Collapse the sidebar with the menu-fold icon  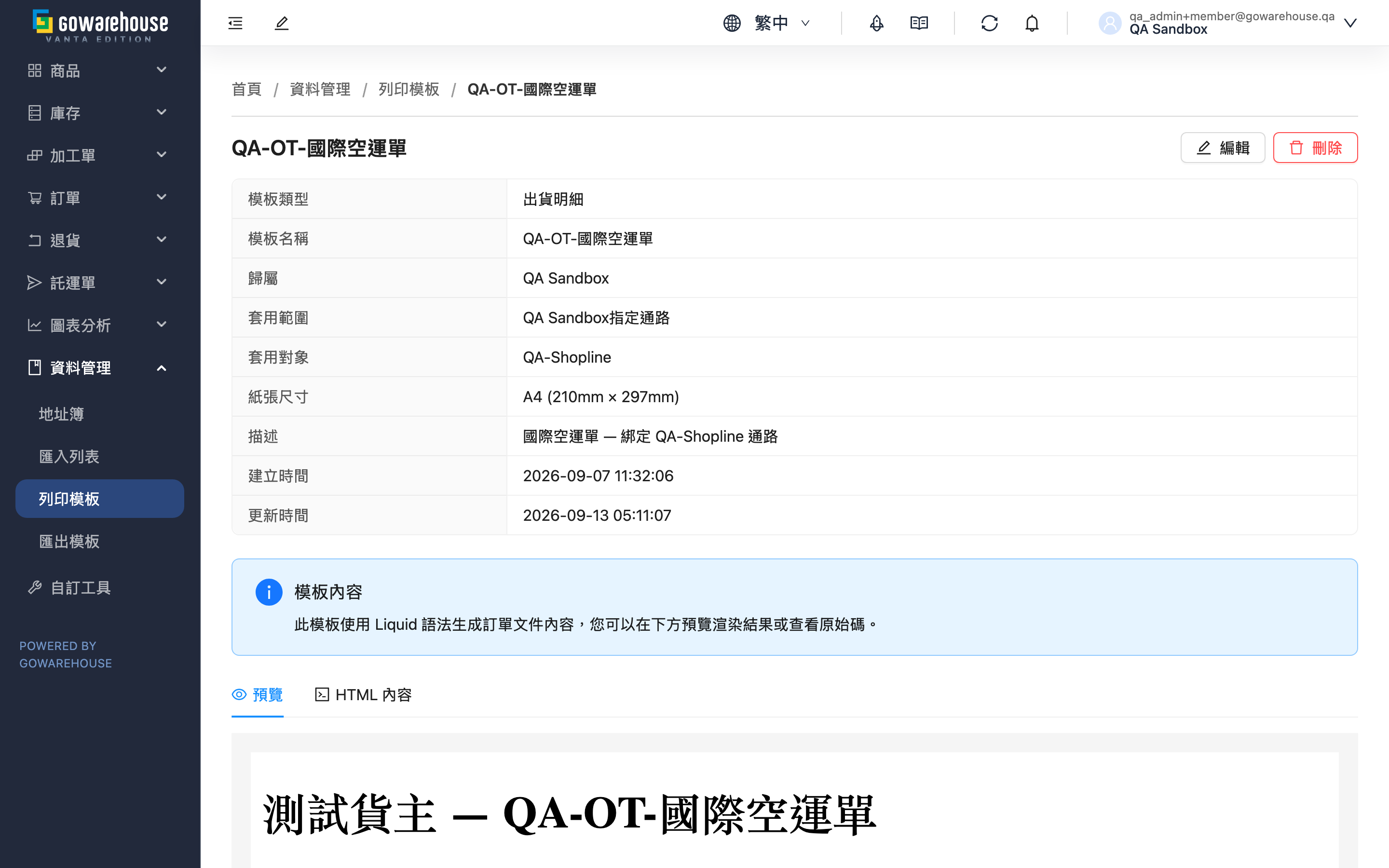tap(235, 23)
